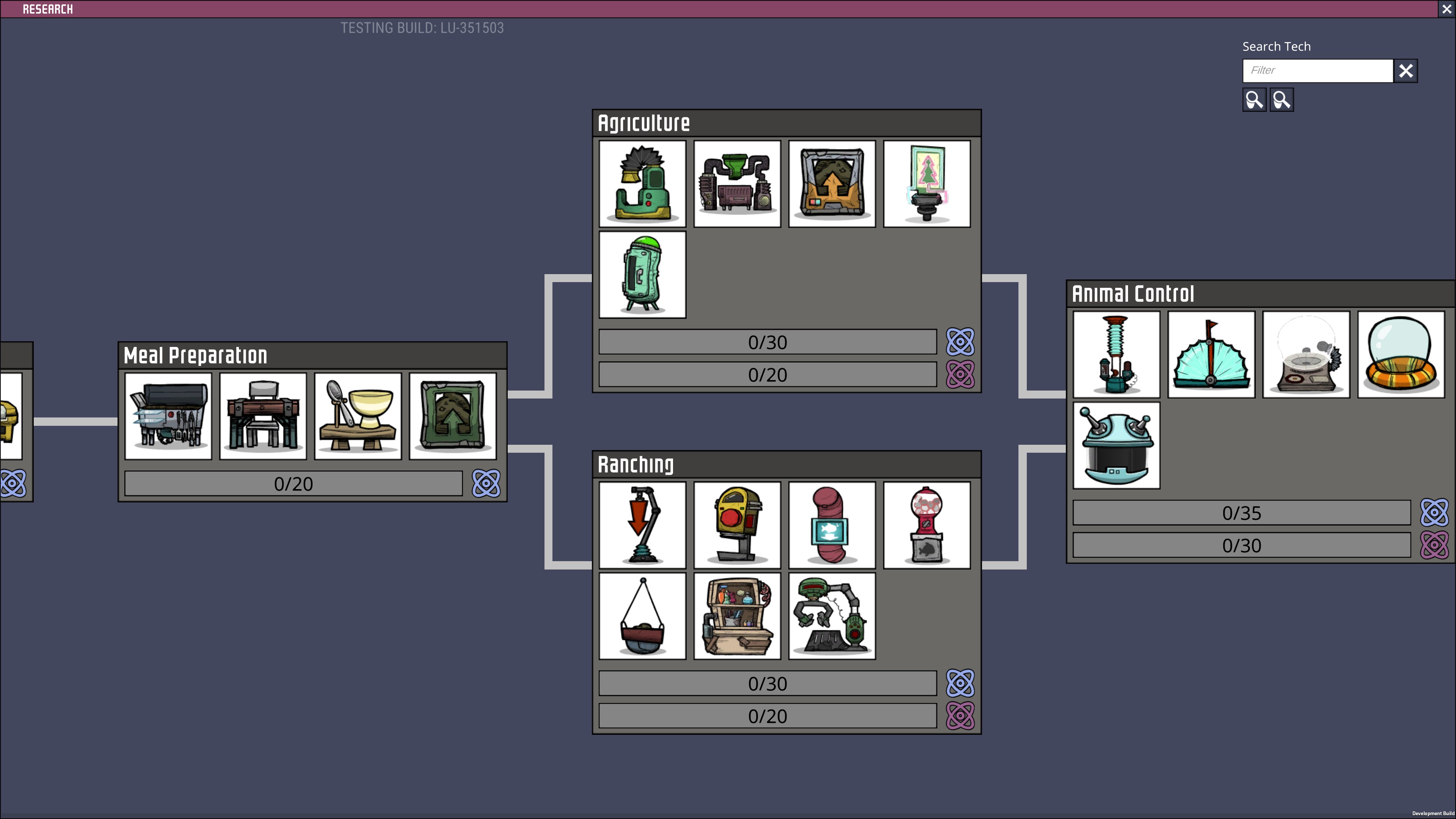The image size is (1456, 819).
Task: Select the electric grill icon in Meal Preparation
Action: pyautogui.click(x=168, y=416)
